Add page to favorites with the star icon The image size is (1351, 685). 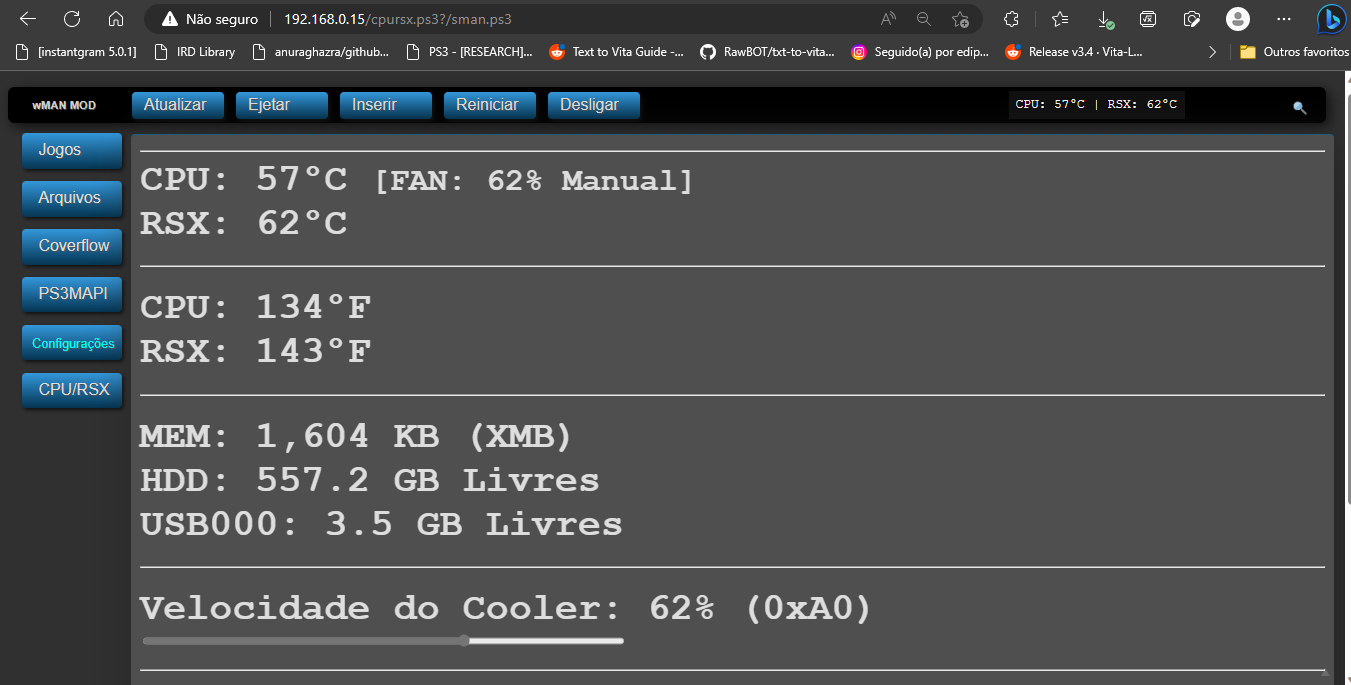(960, 18)
